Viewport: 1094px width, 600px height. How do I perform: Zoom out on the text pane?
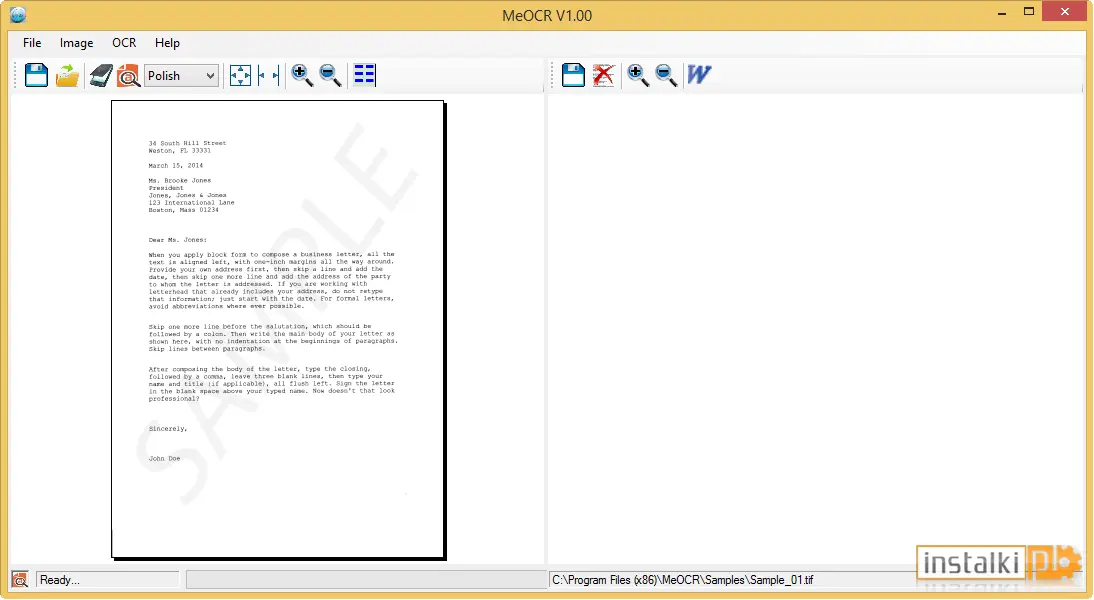[x=666, y=75]
